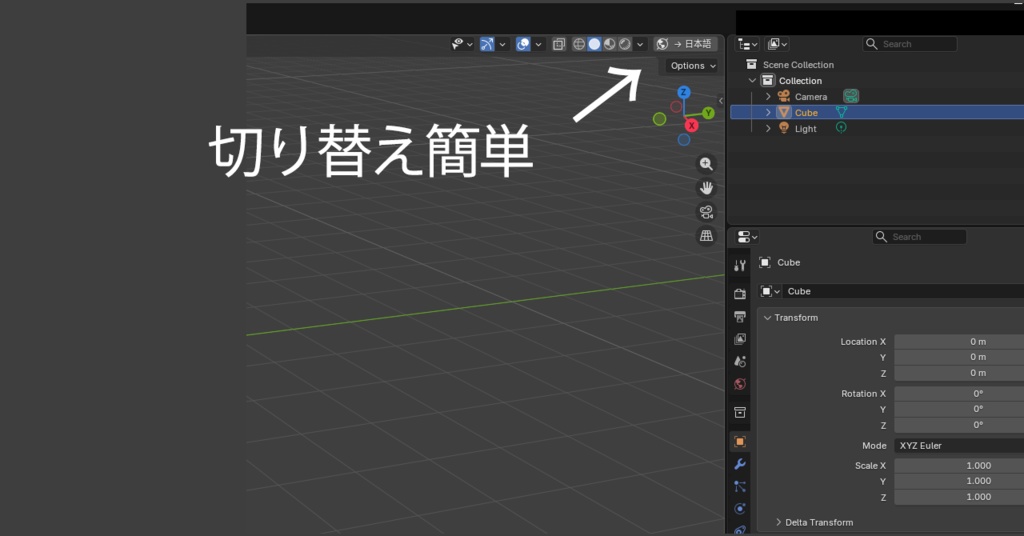Click Cube mesh data icon in outliner
This screenshot has height=536, width=1024.
pos(841,112)
